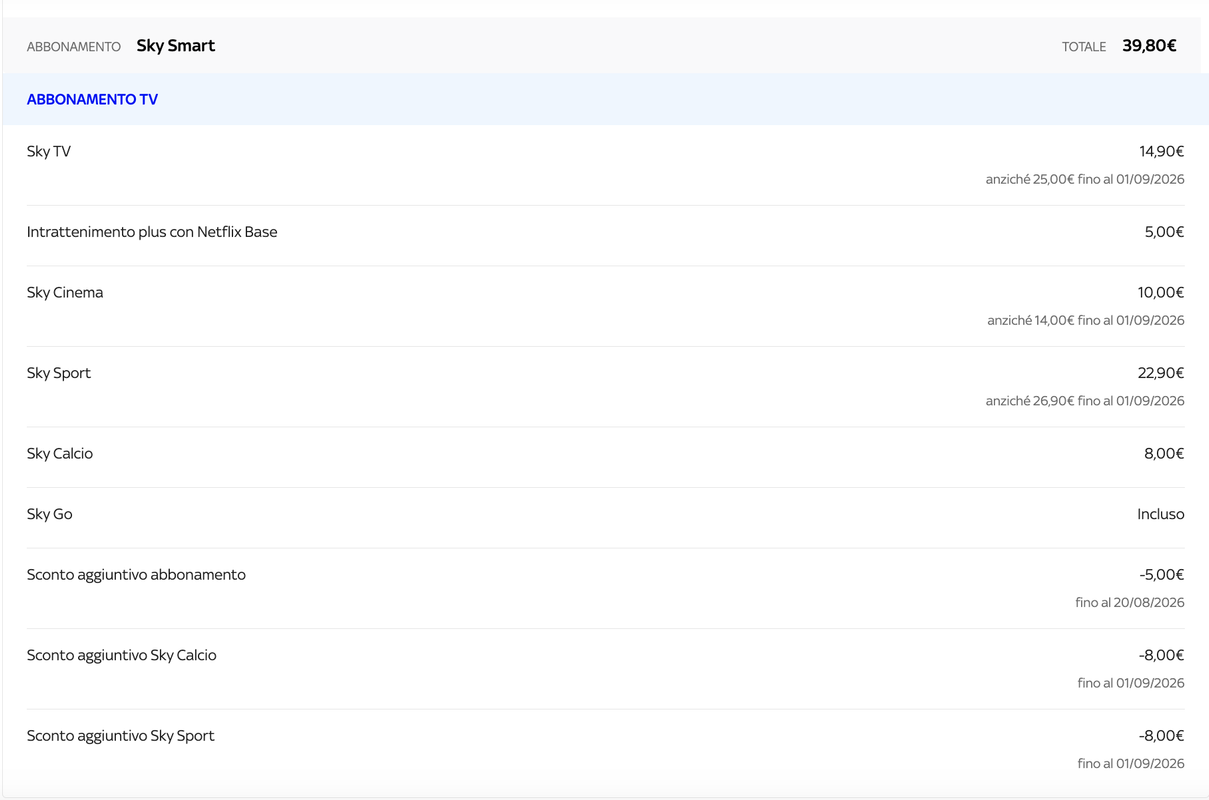Select the Sky Sport price 22,90€
The width and height of the screenshot is (1209, 800).
(x=1161, y=373)
